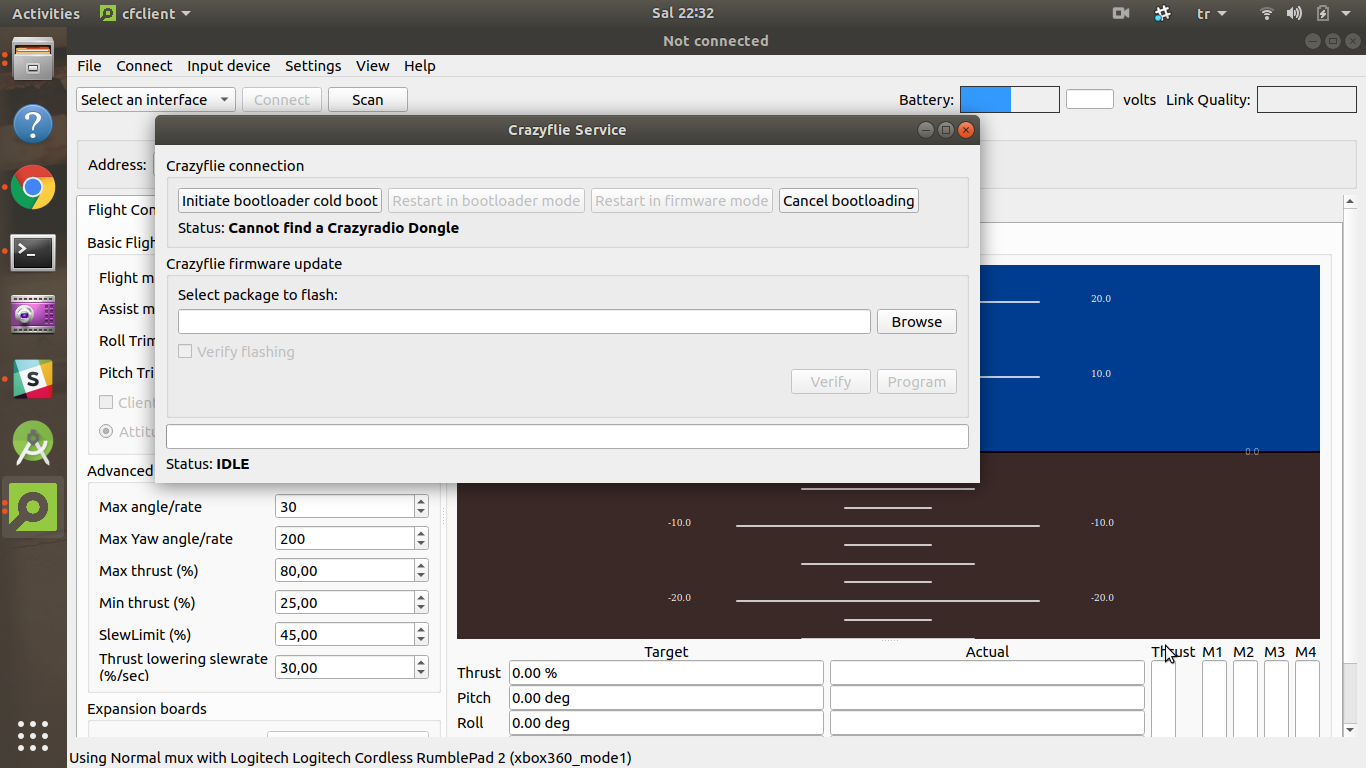Show applications grid in the dock
1366x768 pixels.
33,735
